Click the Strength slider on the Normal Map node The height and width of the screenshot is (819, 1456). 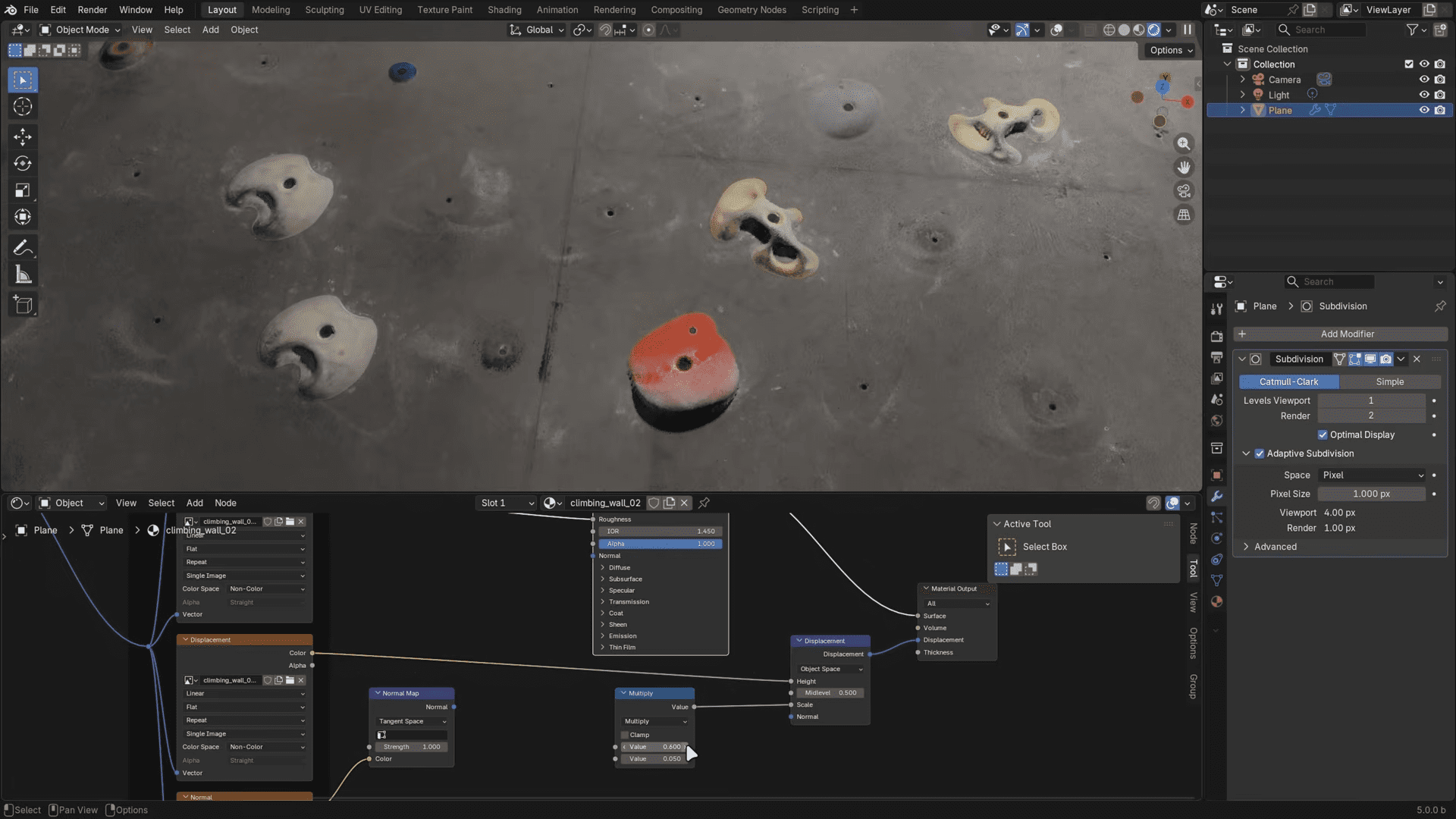click(410, 746)
